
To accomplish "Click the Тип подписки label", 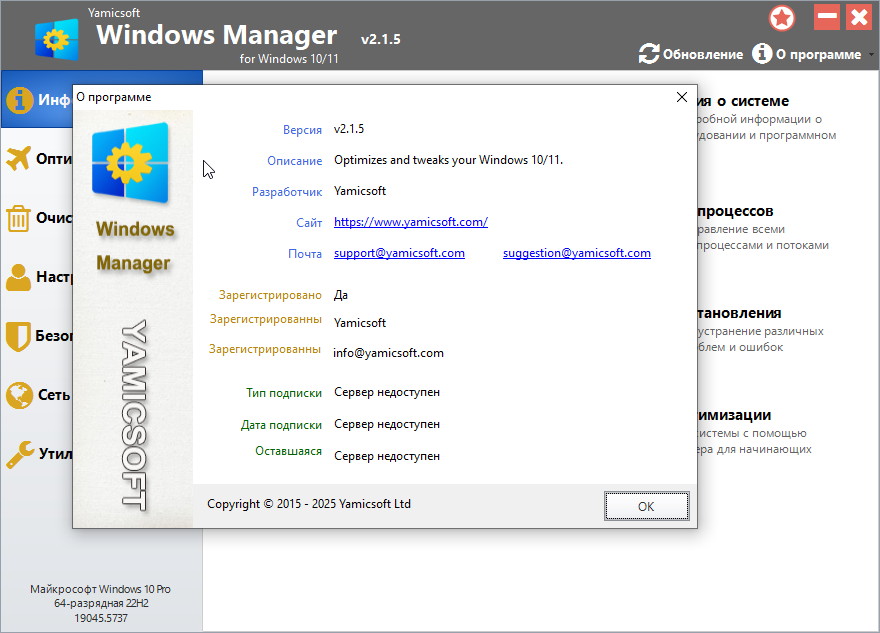I will [x=284, y=393].
